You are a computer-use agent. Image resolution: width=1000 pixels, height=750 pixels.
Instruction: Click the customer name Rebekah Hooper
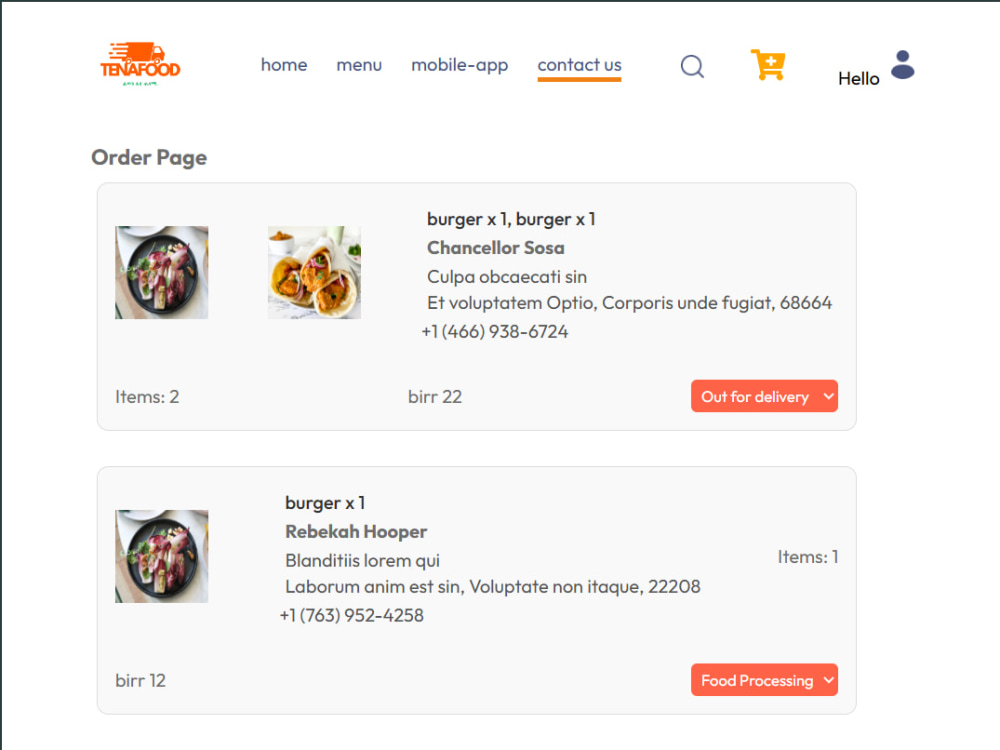[356, 531]
